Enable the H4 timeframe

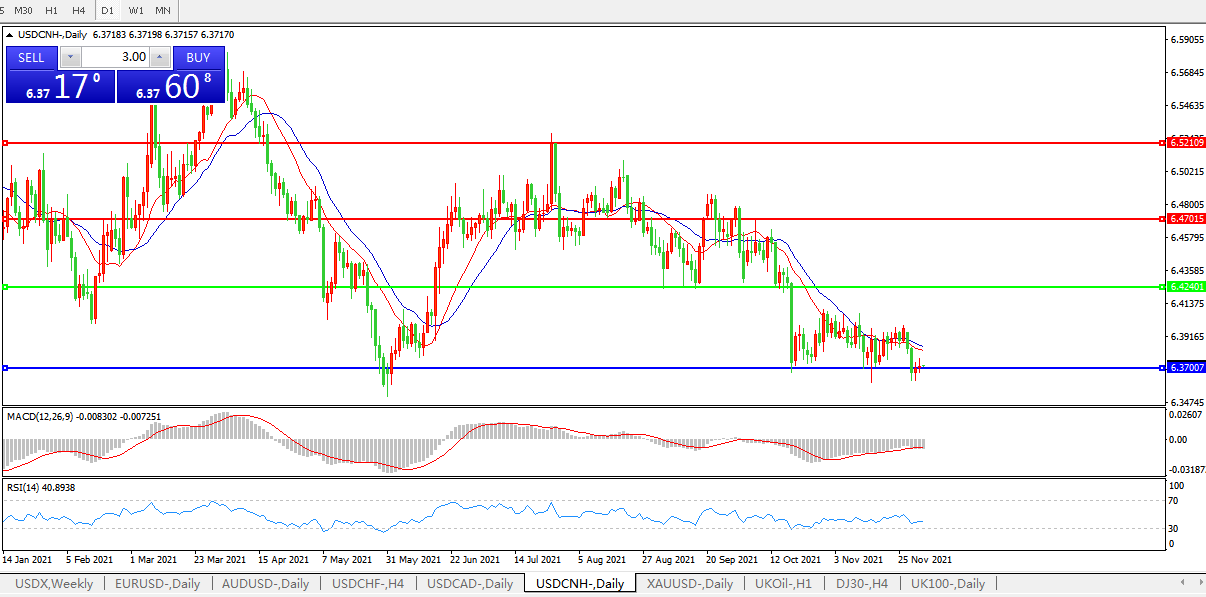[78, 10]
